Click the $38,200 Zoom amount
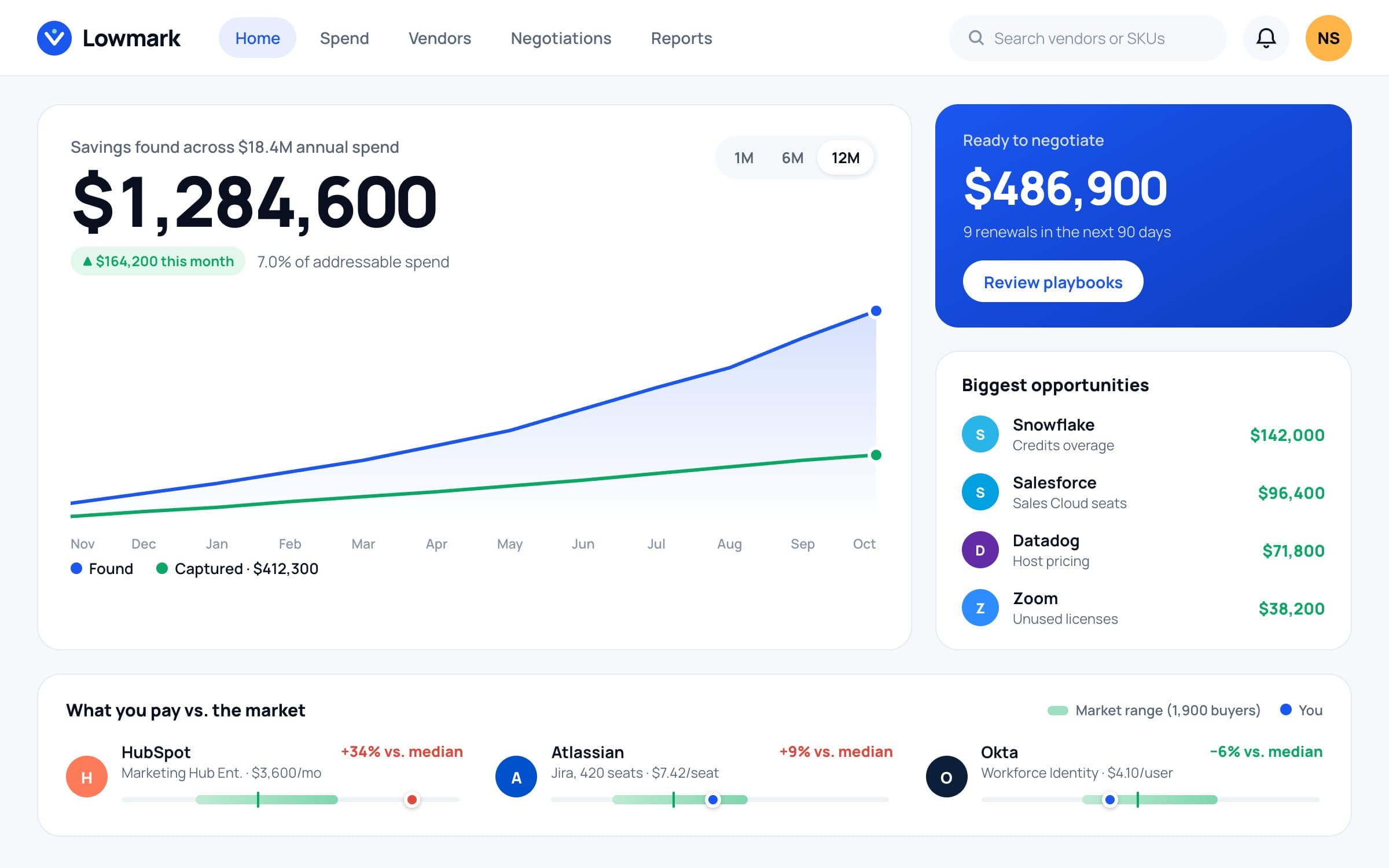Image resolution: width=1389 pixels, height=868 pixels. point(1292,609)
